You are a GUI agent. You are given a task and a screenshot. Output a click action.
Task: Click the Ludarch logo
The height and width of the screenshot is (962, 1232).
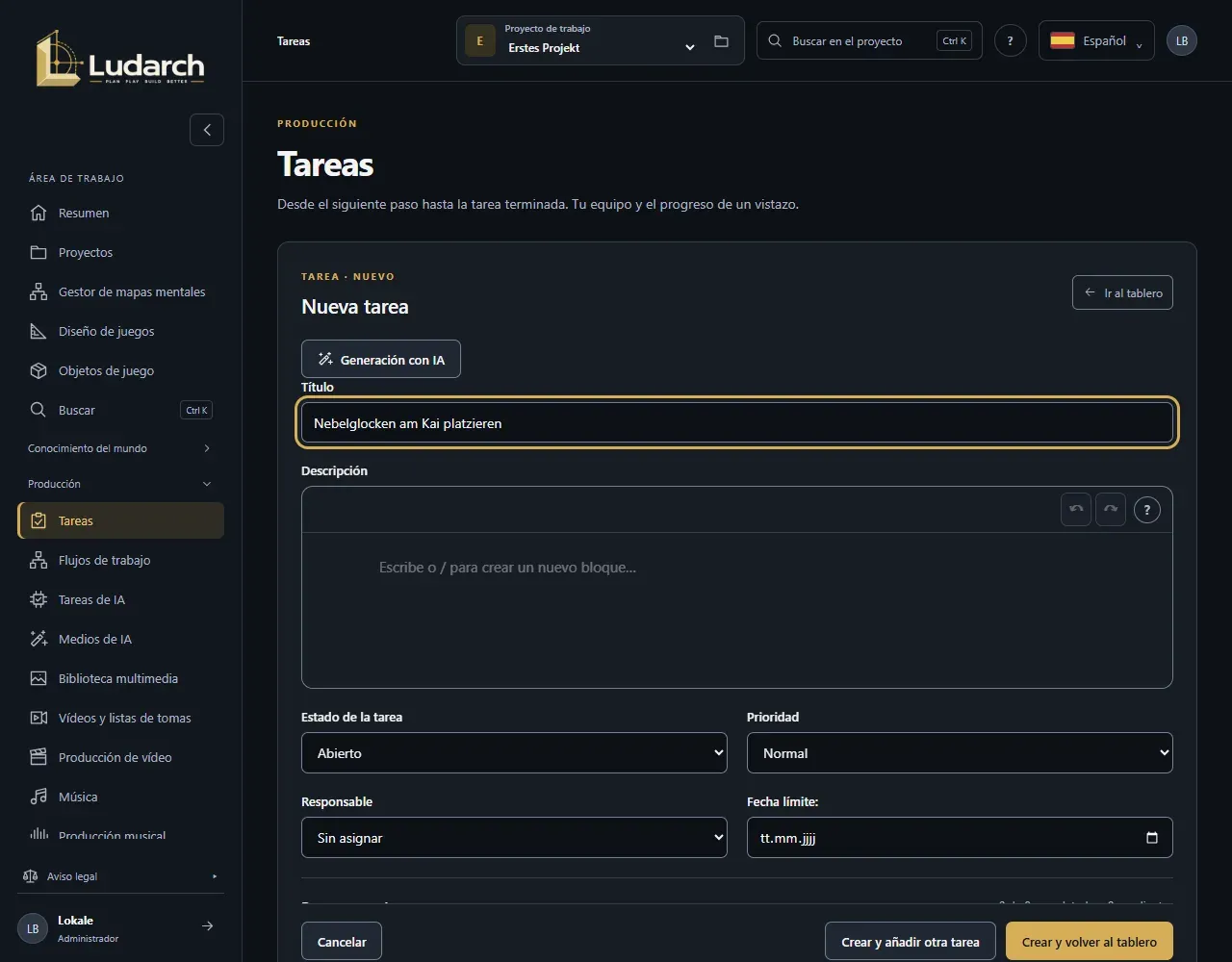[120, 59]
